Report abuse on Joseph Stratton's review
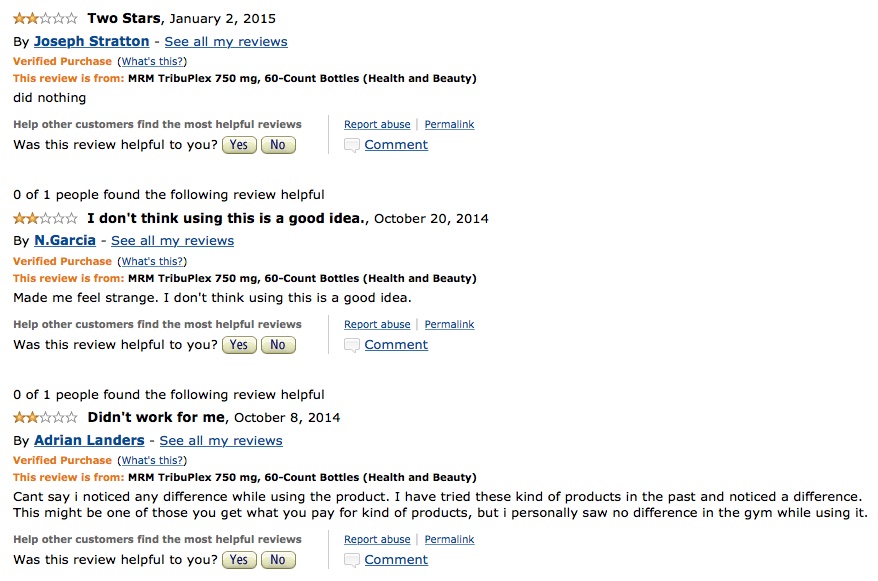This screenshot has height=581, width=878. pos(377,125)
